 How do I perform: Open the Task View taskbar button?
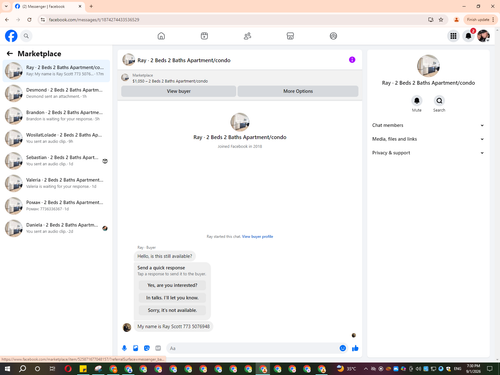(x=52, y=369)
